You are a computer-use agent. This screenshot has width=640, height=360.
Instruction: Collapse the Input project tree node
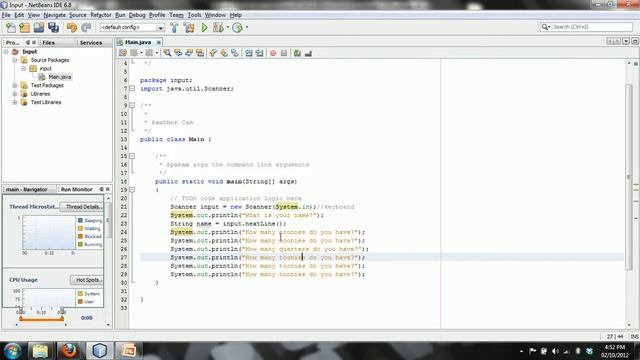click(x=6, y=52)
